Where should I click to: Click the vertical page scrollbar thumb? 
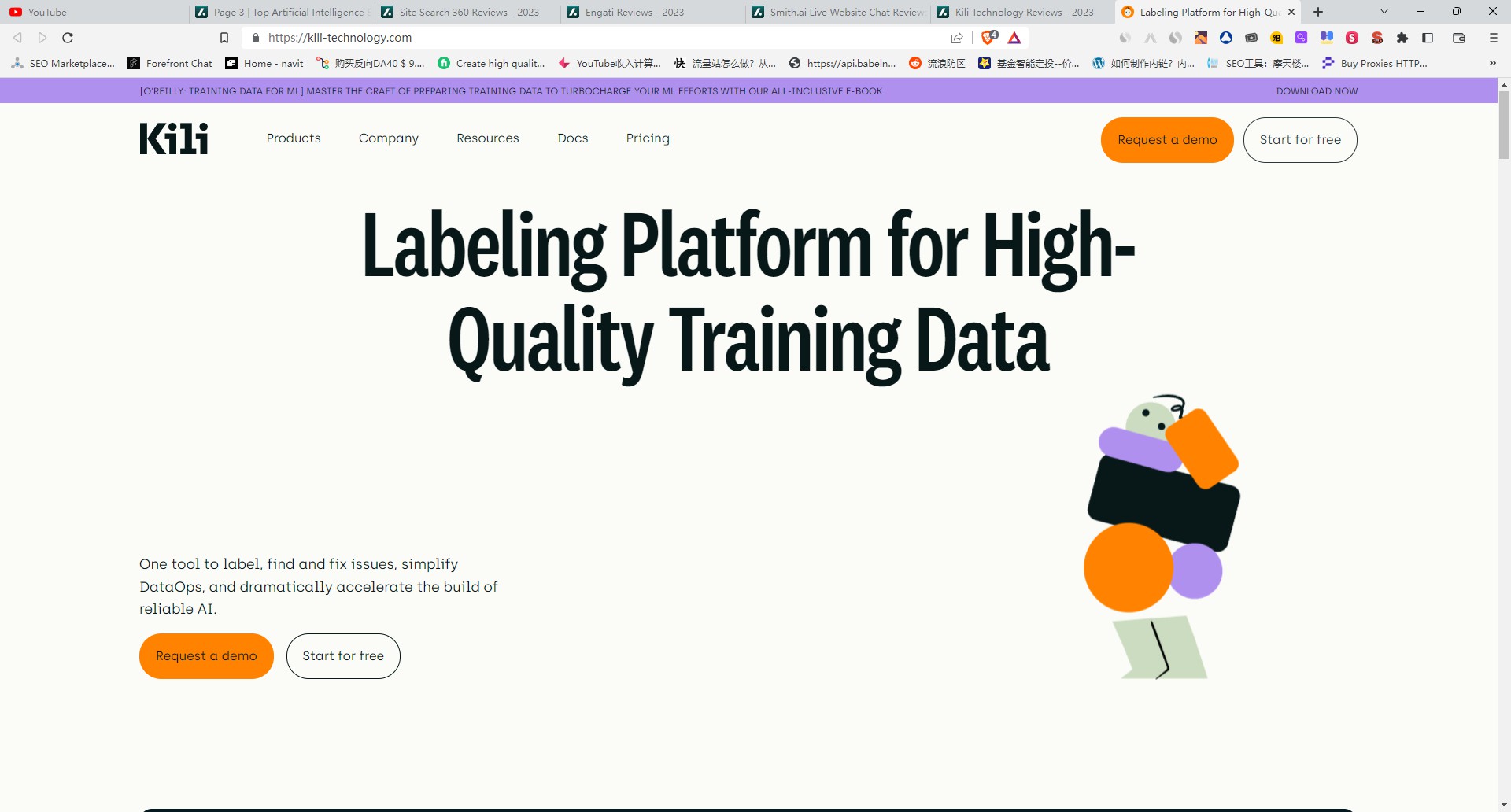[1504, 126]
